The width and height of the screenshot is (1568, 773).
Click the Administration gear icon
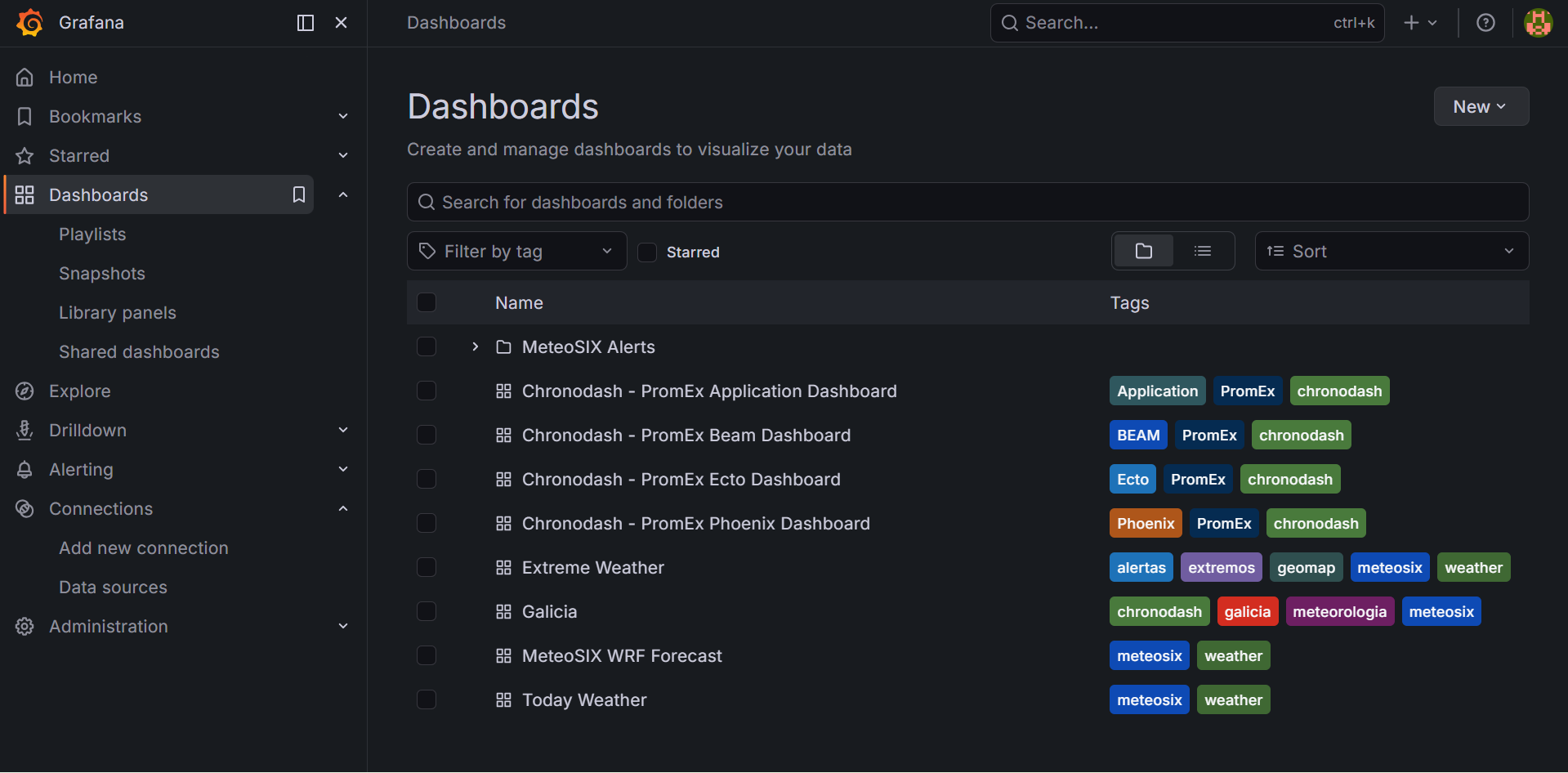click(x=25, y=627)
